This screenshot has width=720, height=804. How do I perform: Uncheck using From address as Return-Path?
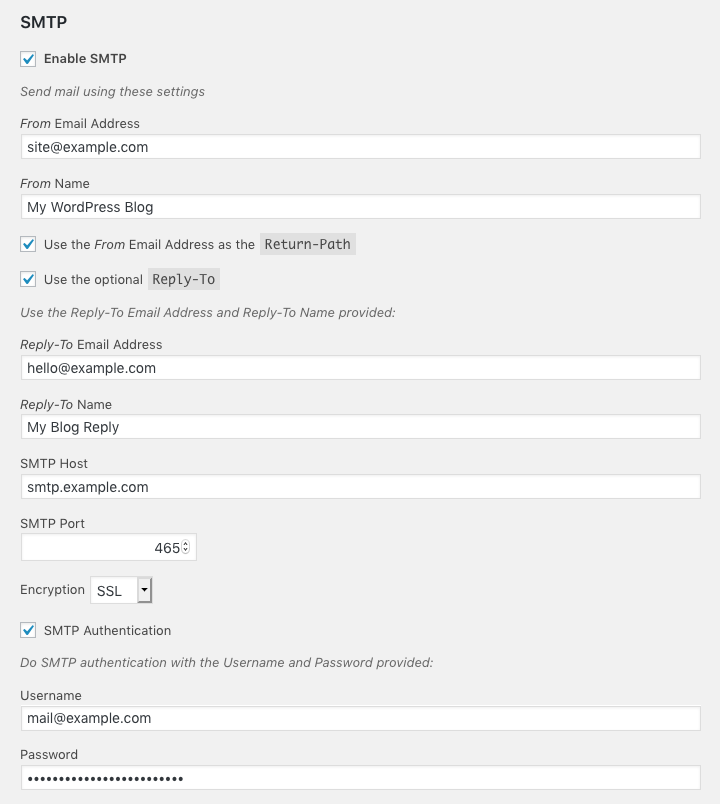pyautogui.click(x=29, y=243)
